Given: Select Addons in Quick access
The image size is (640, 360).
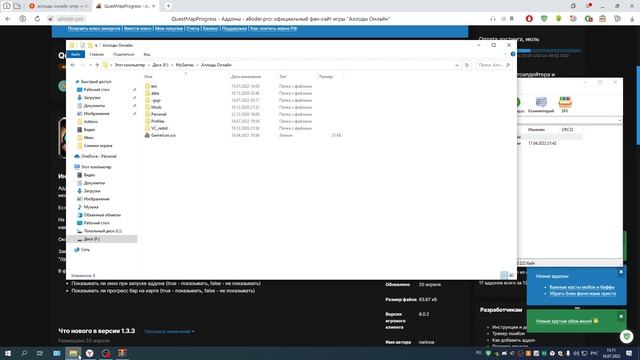Looking at the screenshot, I should click(x=91, y=122).
